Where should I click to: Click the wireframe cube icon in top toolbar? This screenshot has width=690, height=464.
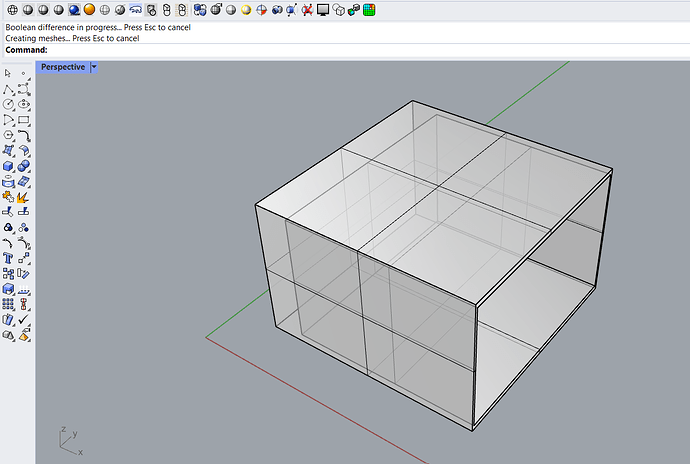[x=339, y=10]
